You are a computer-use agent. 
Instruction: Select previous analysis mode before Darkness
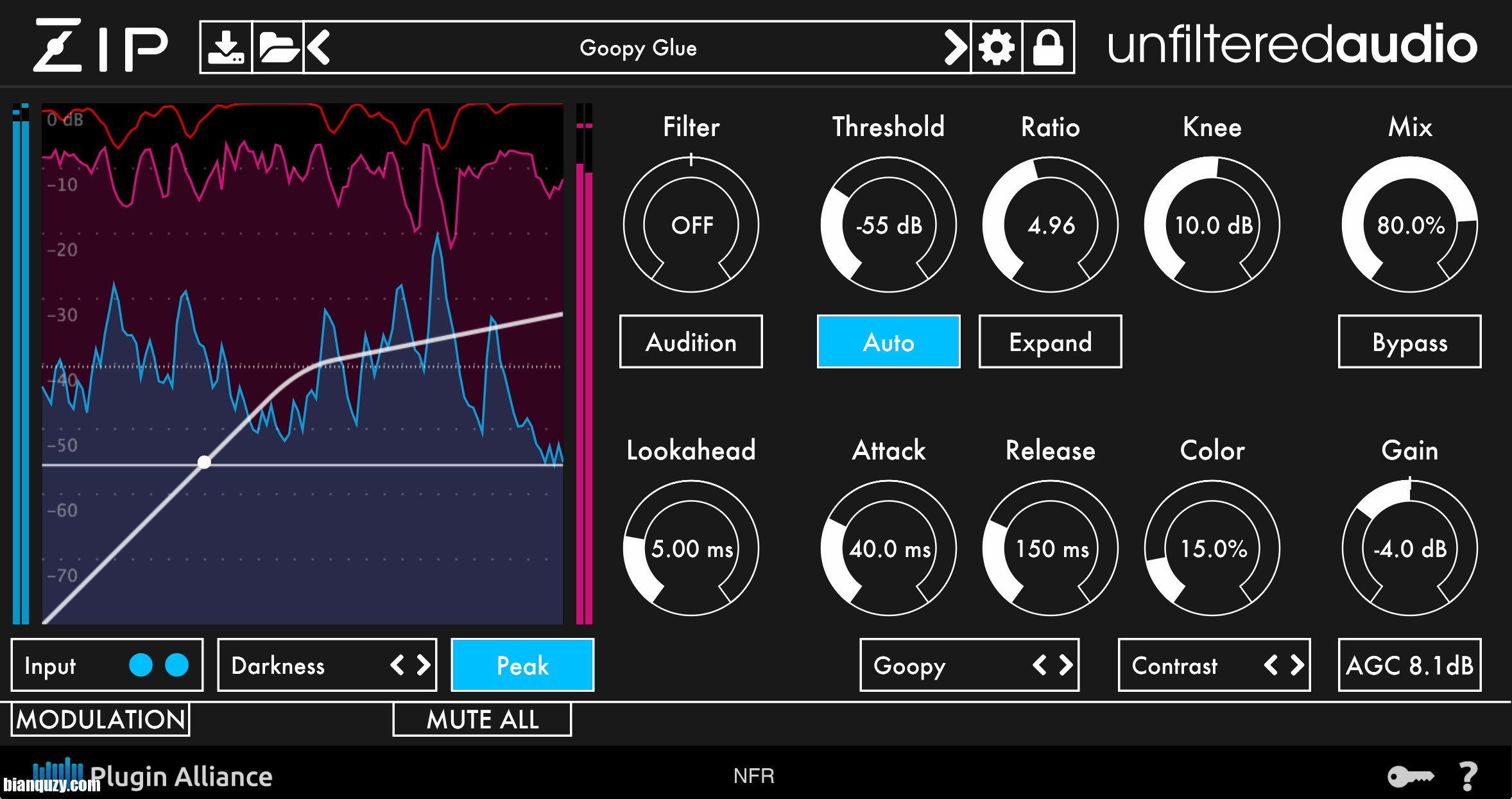(397, 665)
